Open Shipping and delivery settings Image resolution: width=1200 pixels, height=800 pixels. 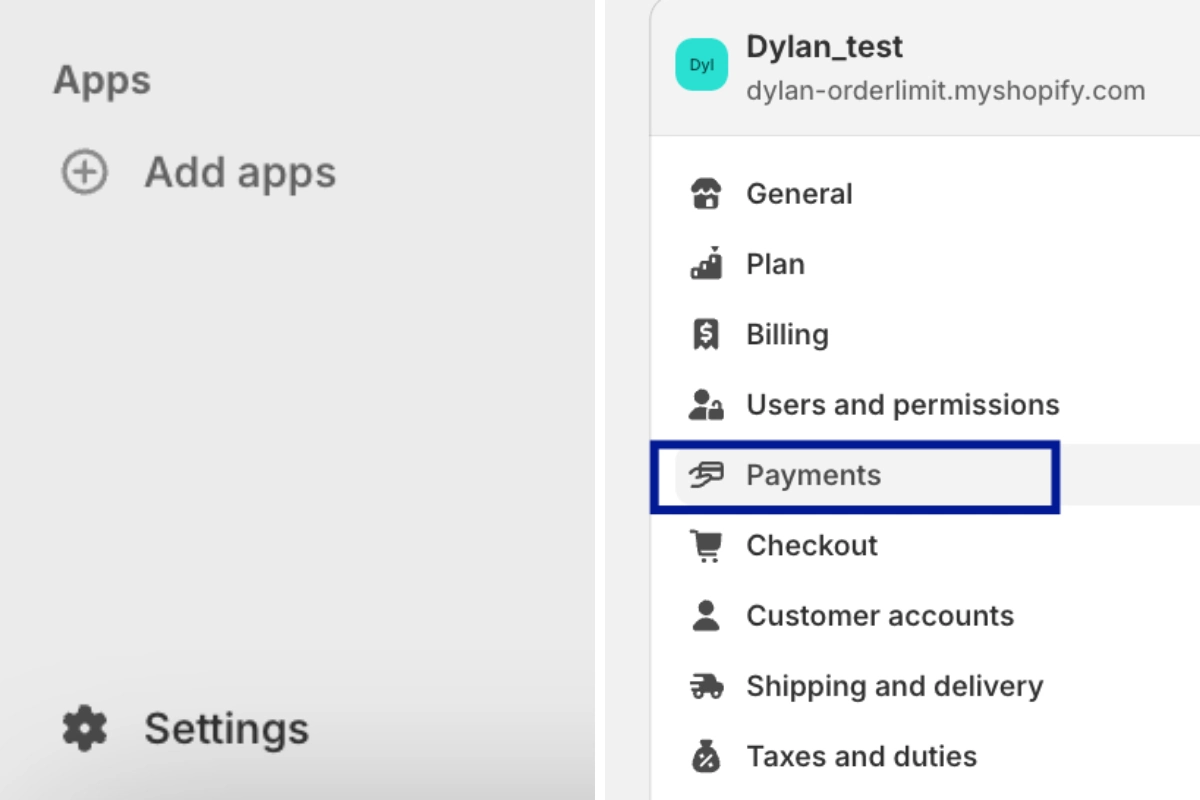(894, 686)
